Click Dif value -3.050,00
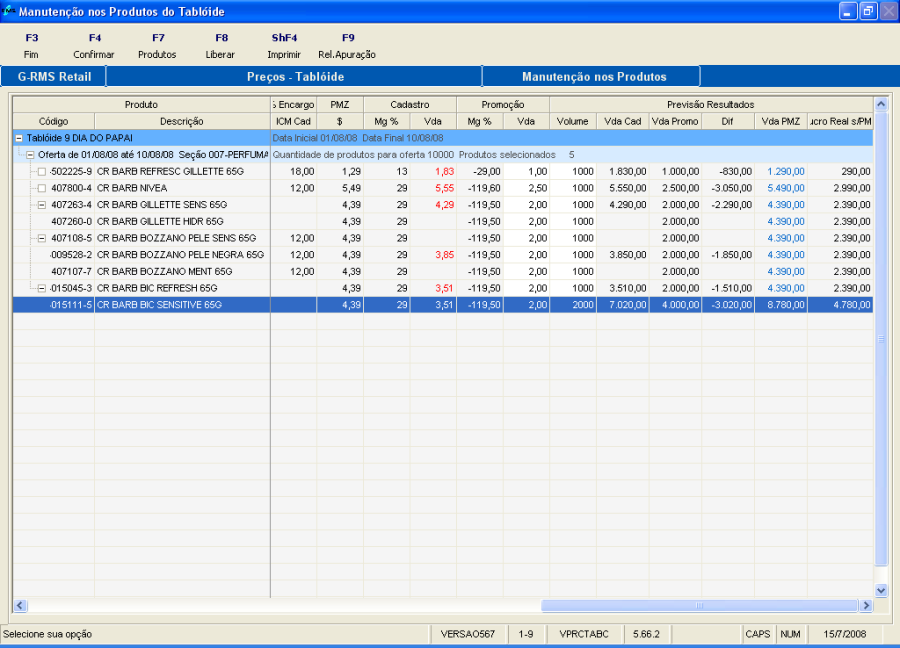The image size is (900, 648). click(x=731, y=188)
